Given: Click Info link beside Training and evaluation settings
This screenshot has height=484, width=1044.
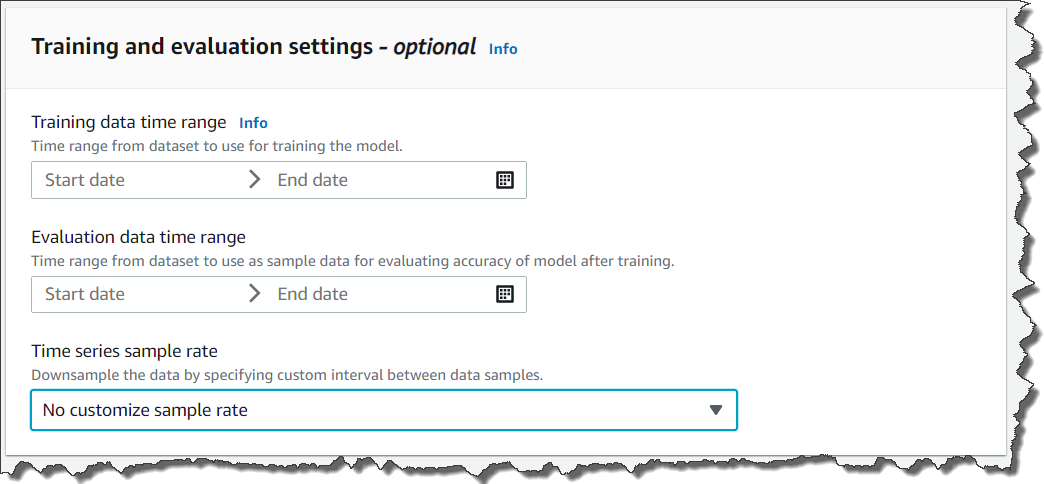Looking at the screenshot, I should tap(503, 48).
